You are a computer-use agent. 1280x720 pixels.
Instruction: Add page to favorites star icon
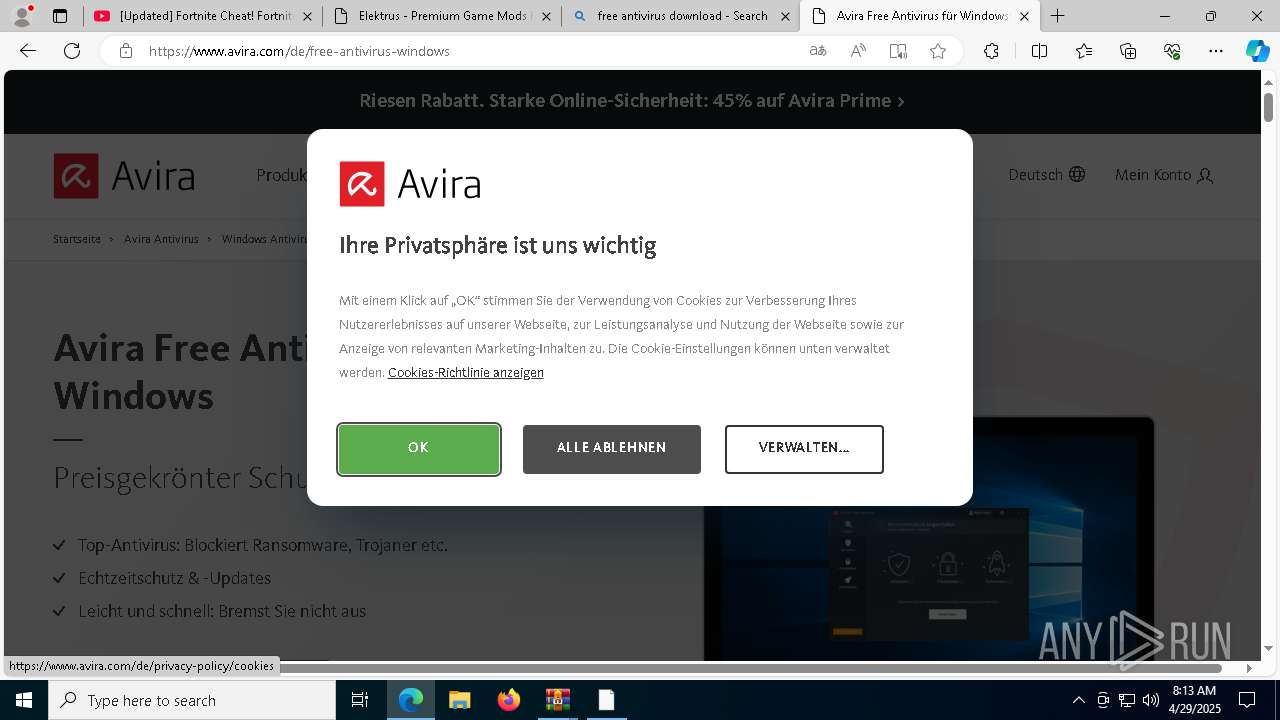tap(938, 51)
